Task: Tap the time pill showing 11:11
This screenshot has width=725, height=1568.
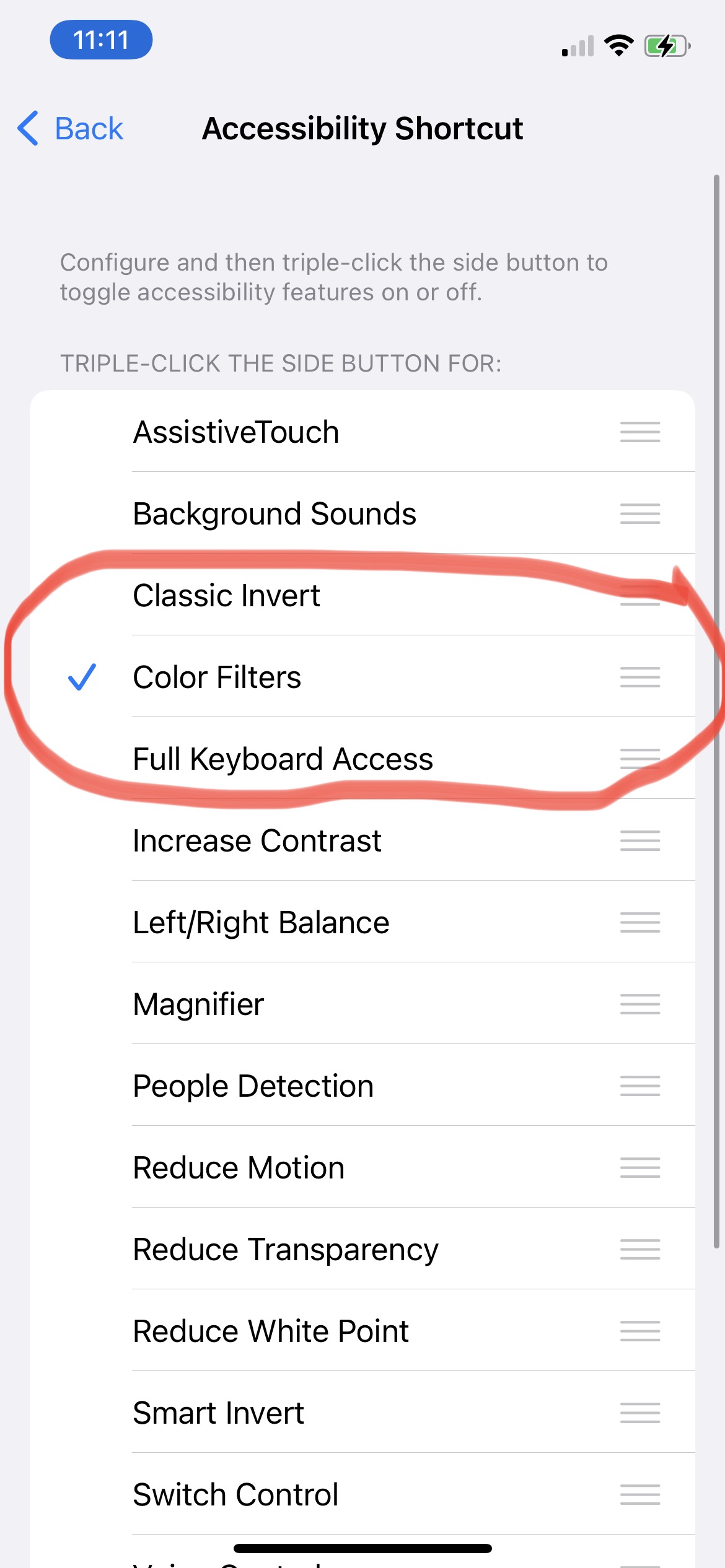Action: pyautogui.click(x=101, y=40)
